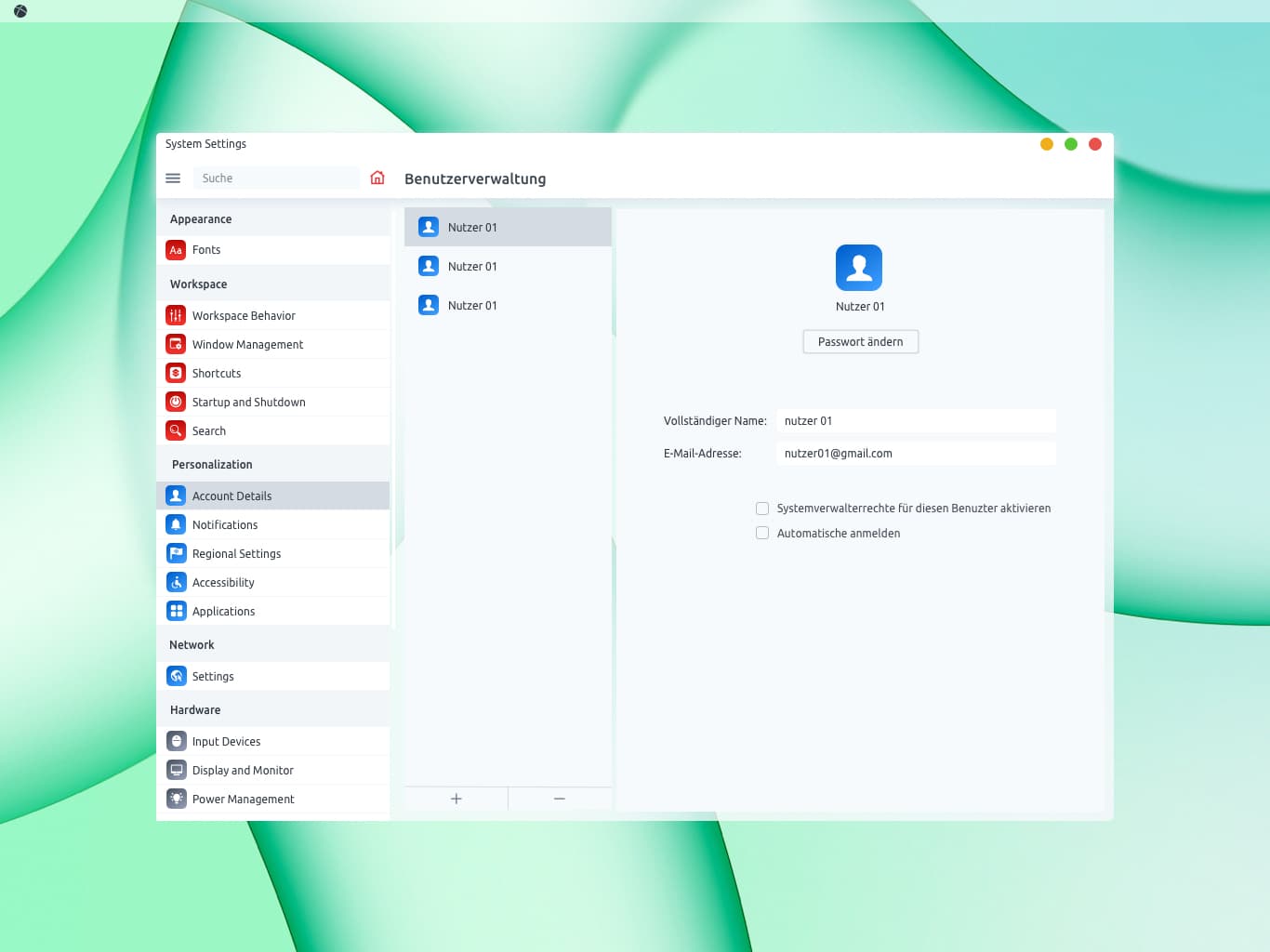Click the red home icon
Image resolution: width=1270 pixels, height=952 pixels.
click(x=377, y=178)
